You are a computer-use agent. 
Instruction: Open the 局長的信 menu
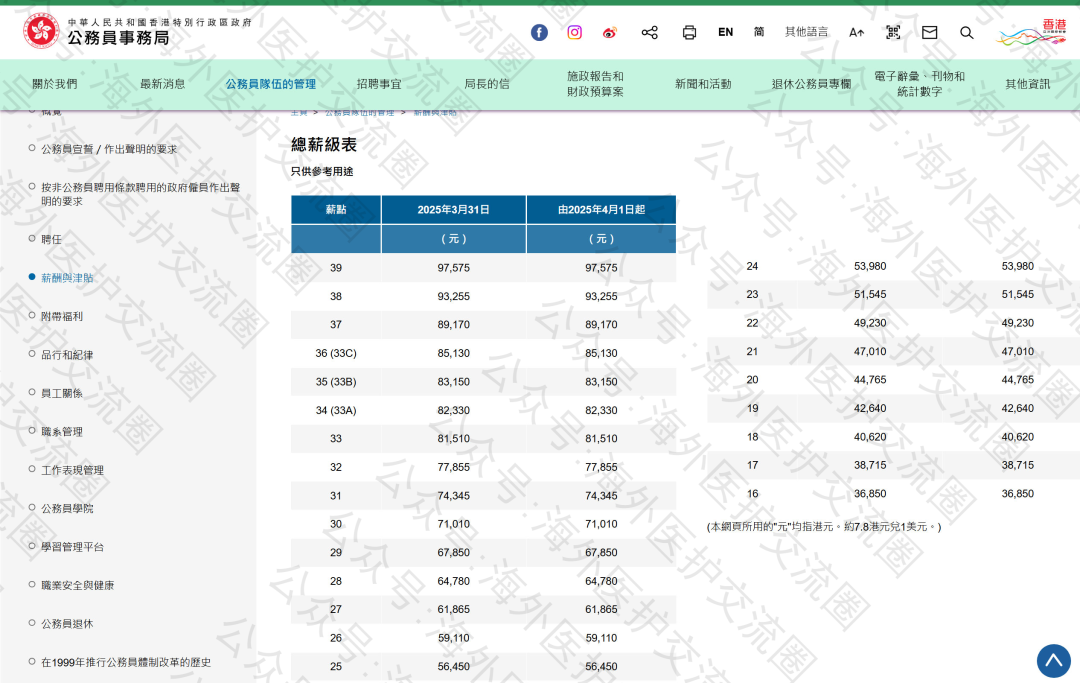487,84
